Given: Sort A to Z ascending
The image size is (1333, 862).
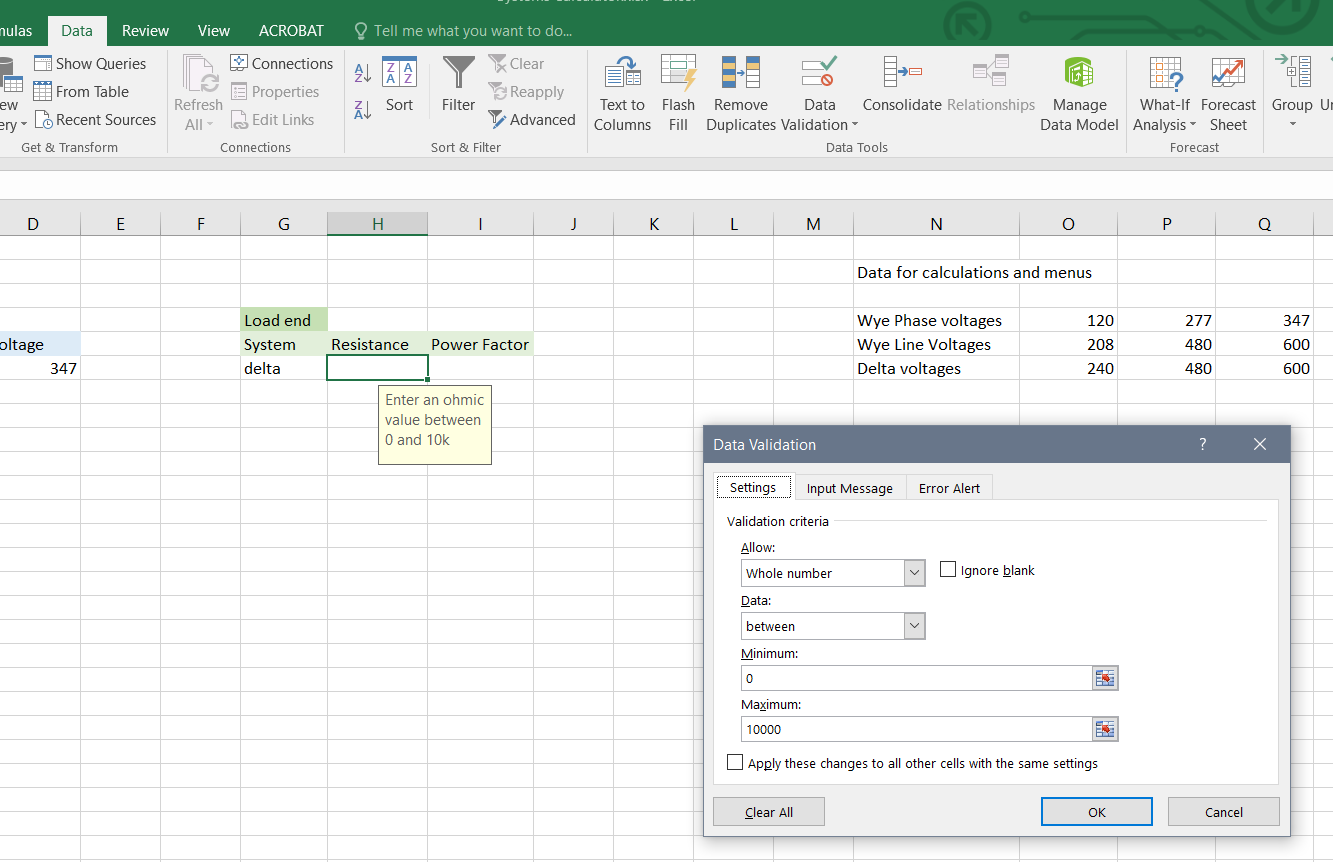Looking at the screenshot, I should [363, 72].
